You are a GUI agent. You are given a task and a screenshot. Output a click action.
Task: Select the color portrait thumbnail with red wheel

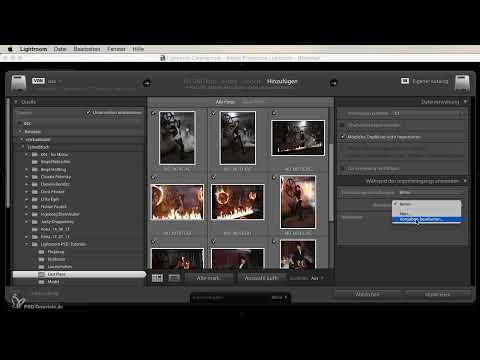point(298,202)
